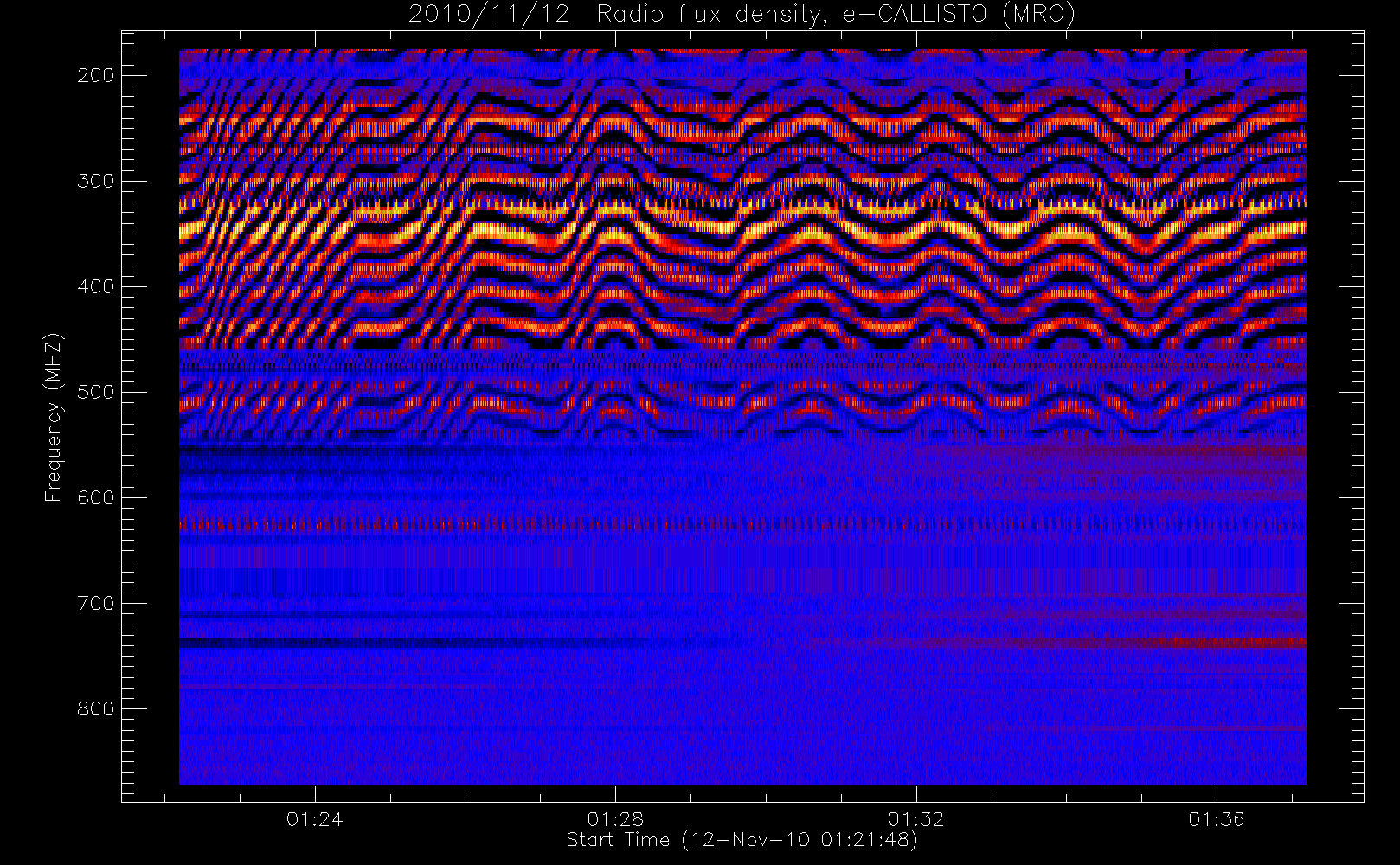Image resolution: width=1400 pixels, height=865 pixels.
Task: Select the 500 frequency tick label
Action: 95,392
